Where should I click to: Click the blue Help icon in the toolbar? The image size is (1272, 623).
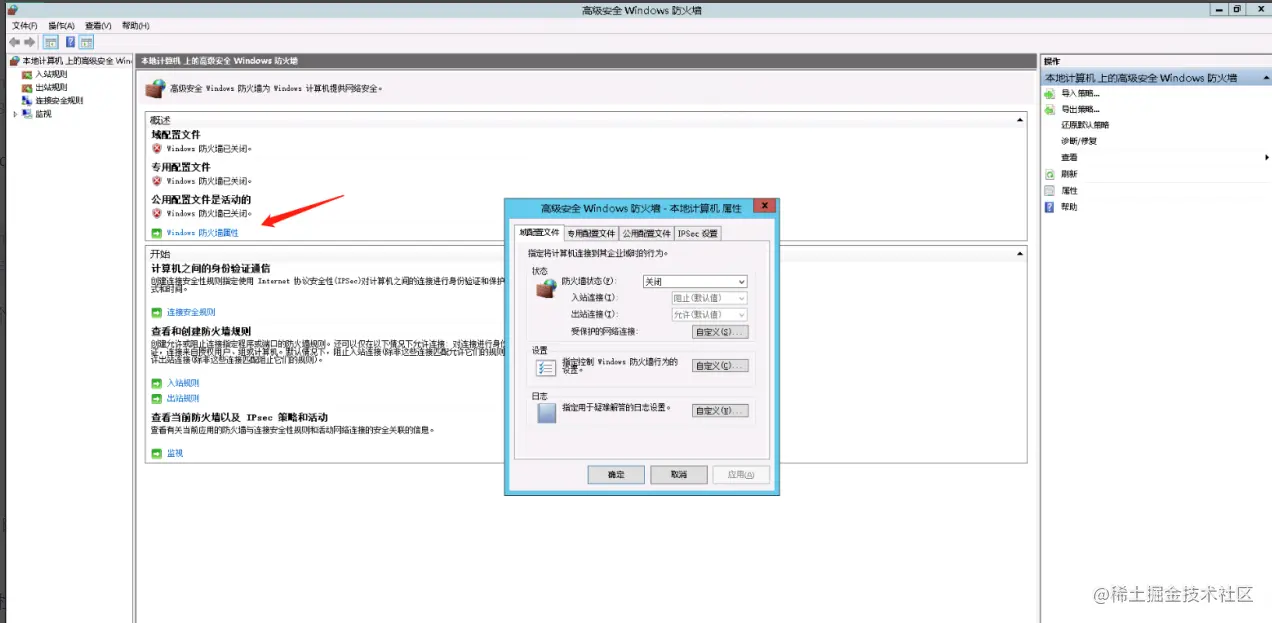(71, 42)
